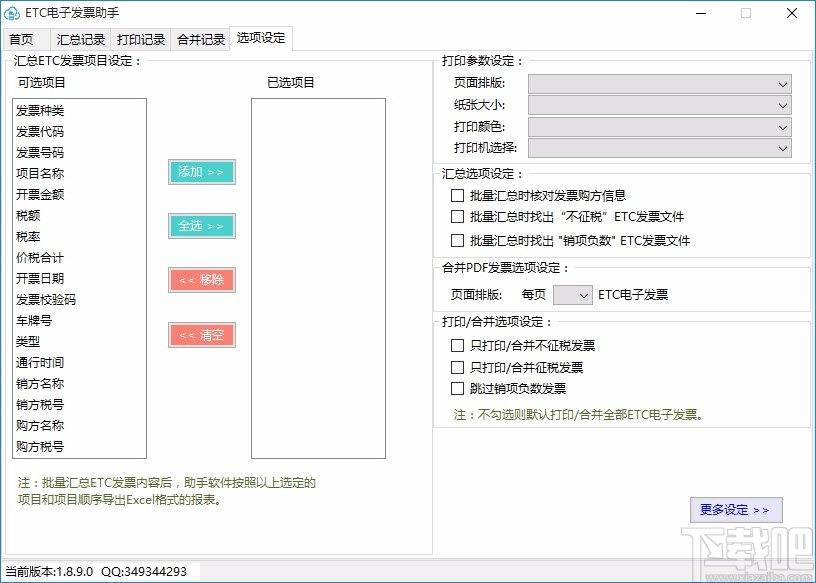Toggle 跳过销项负数发票 option

[457, 389]
